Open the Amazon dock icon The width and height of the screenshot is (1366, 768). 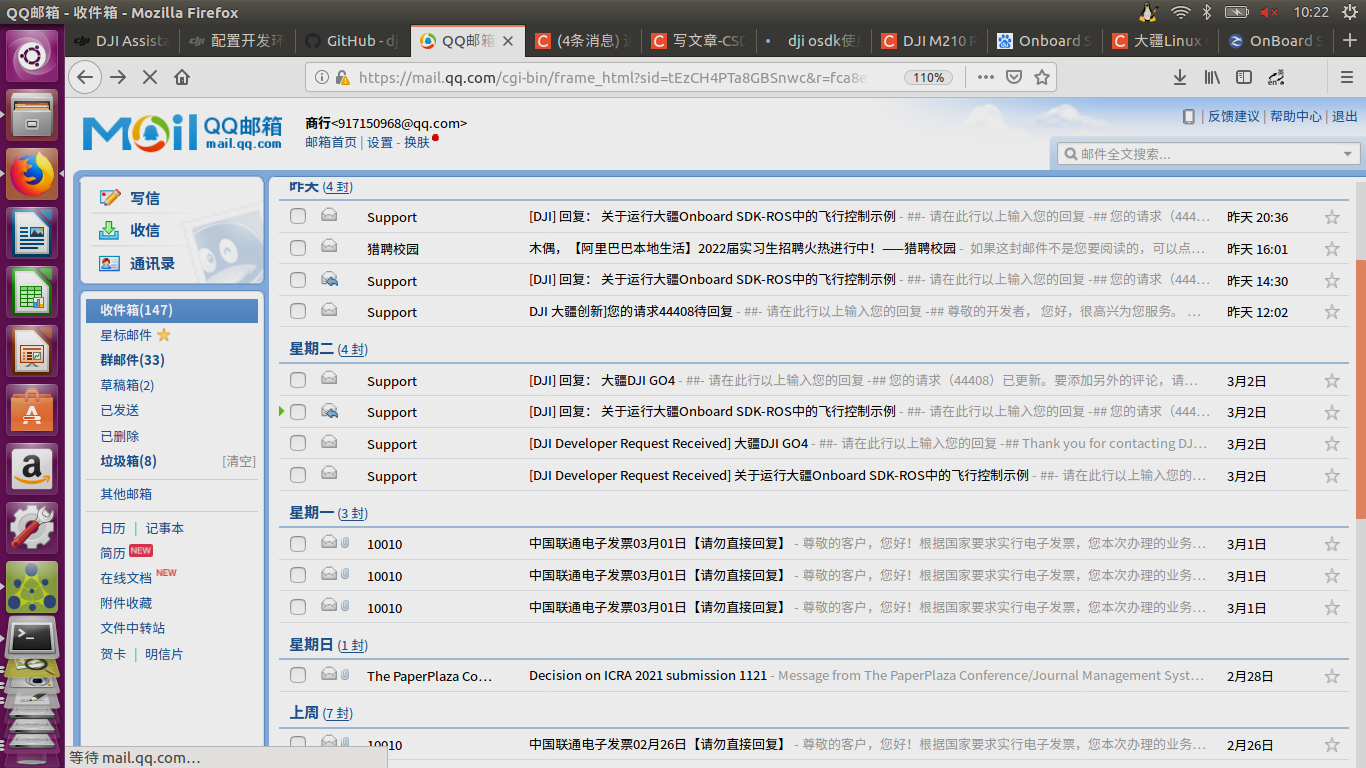click(x=32, y=469)
